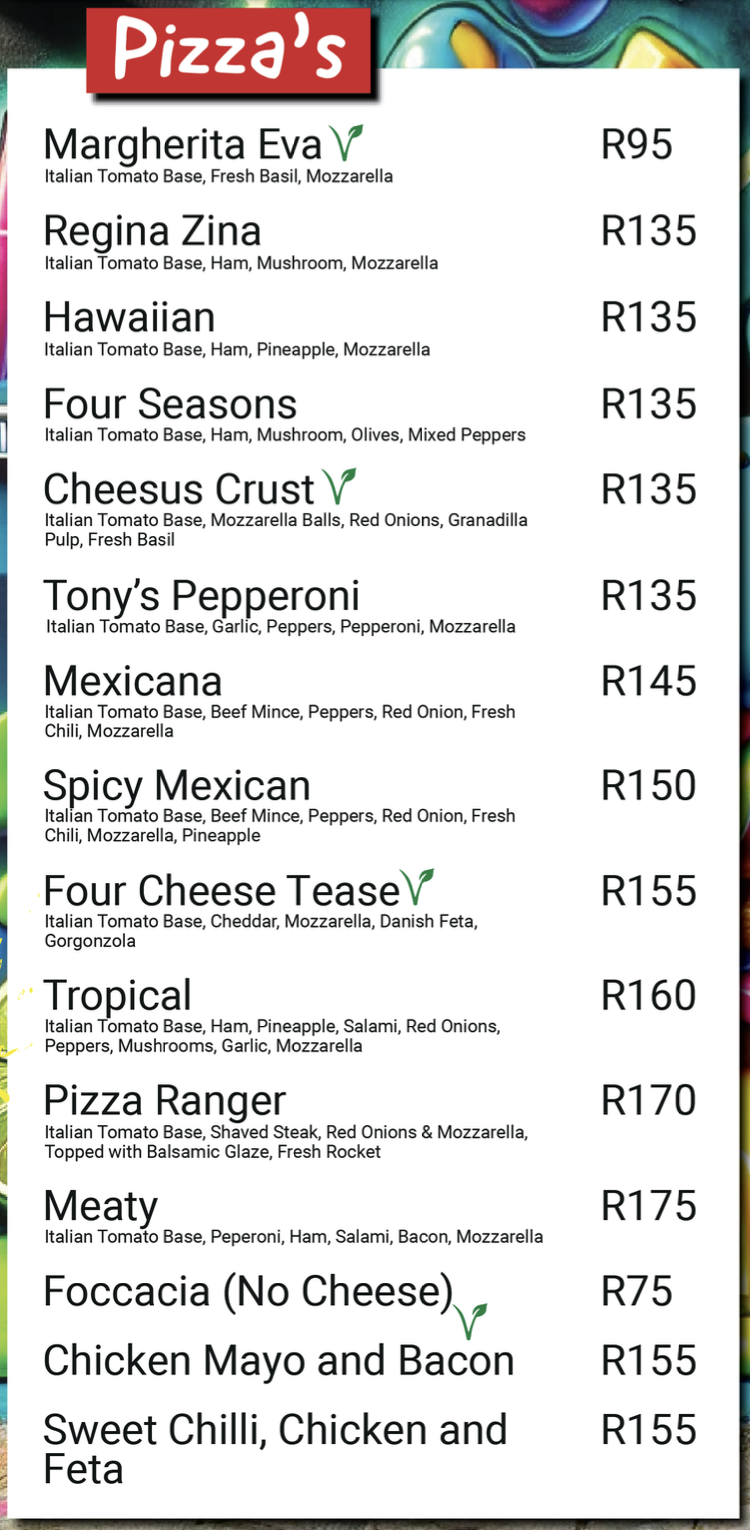Click the Four Seasons menu item
The width and height of the screenshot is (750, 1530).
coord(170,405)
